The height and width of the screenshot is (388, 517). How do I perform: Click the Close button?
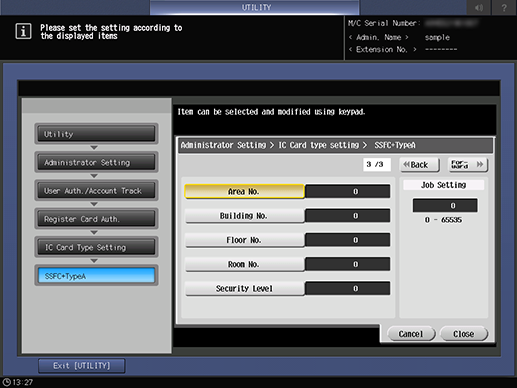tap(464, 334)
